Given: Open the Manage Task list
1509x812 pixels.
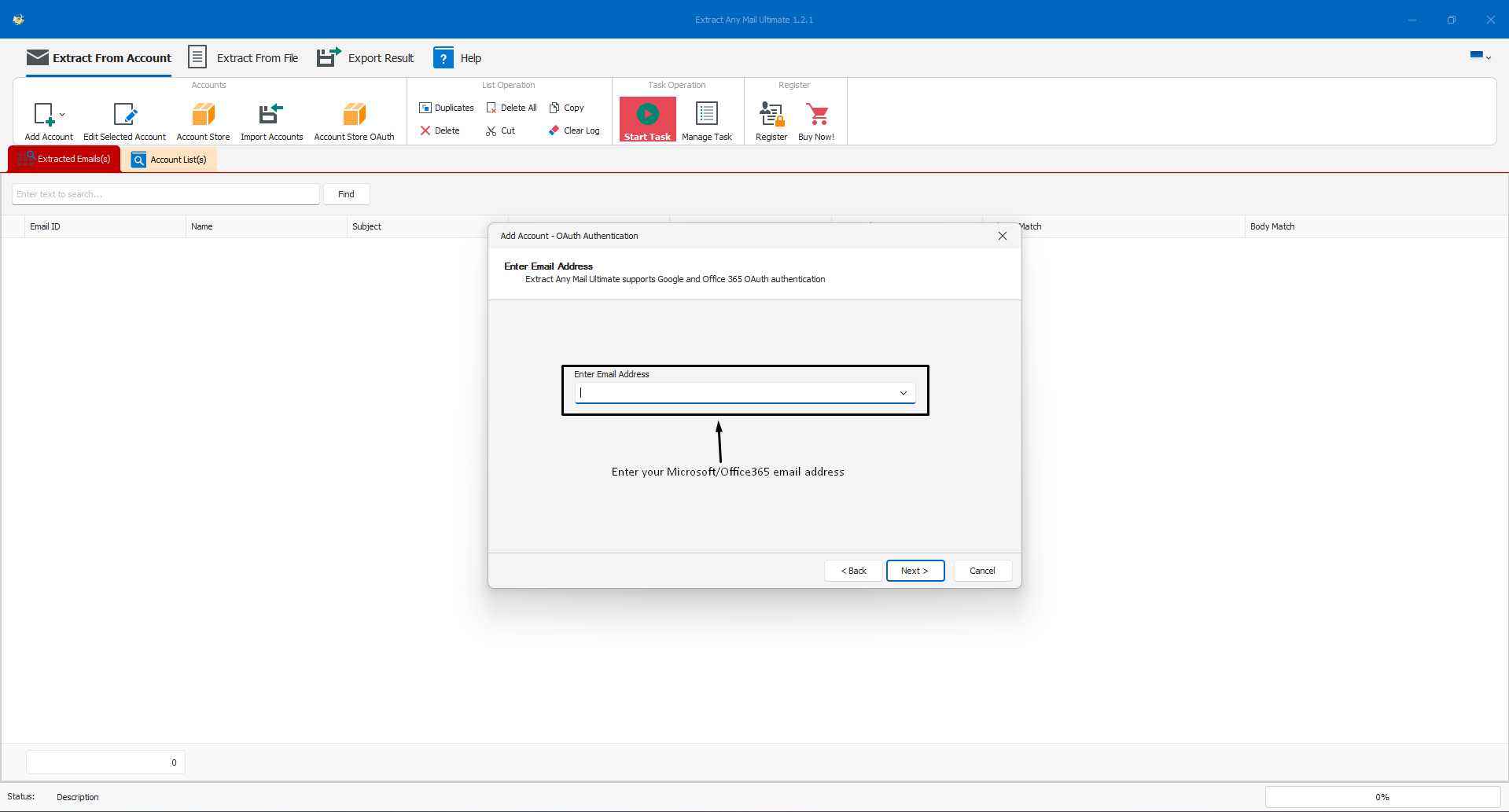Looking at the screenshot, I should [x=706, y=115].
